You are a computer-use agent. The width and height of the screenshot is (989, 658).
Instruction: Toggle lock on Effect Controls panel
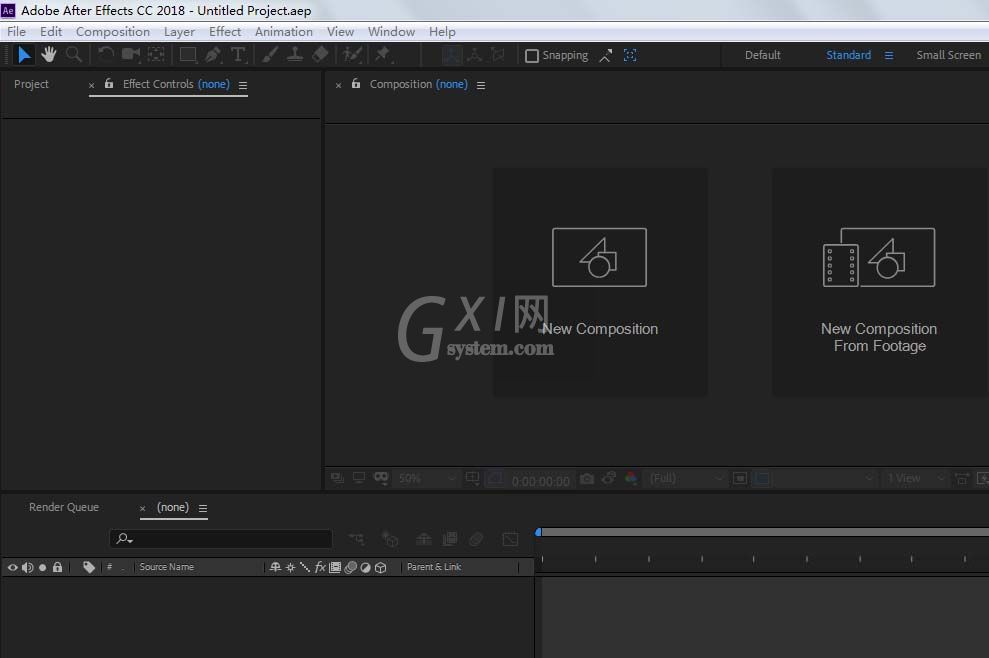[108, 83]
